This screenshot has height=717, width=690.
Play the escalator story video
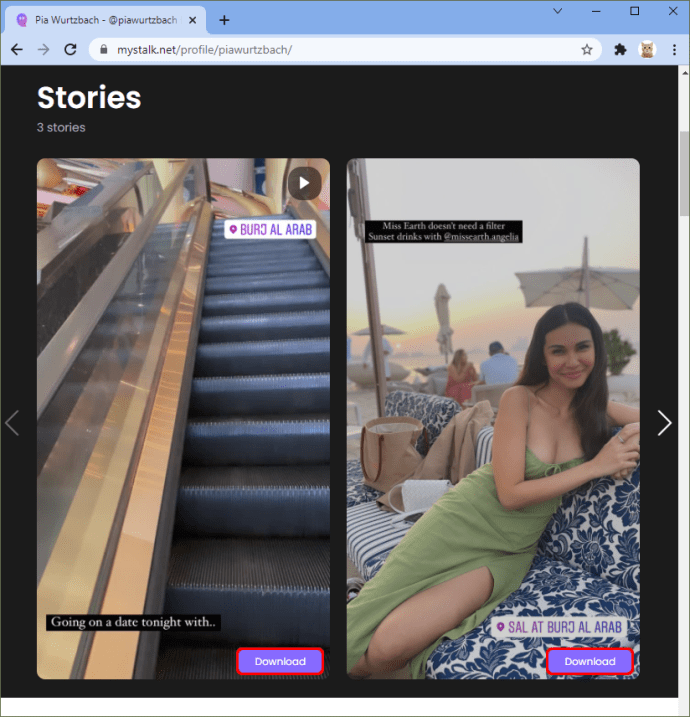point(305,183)
